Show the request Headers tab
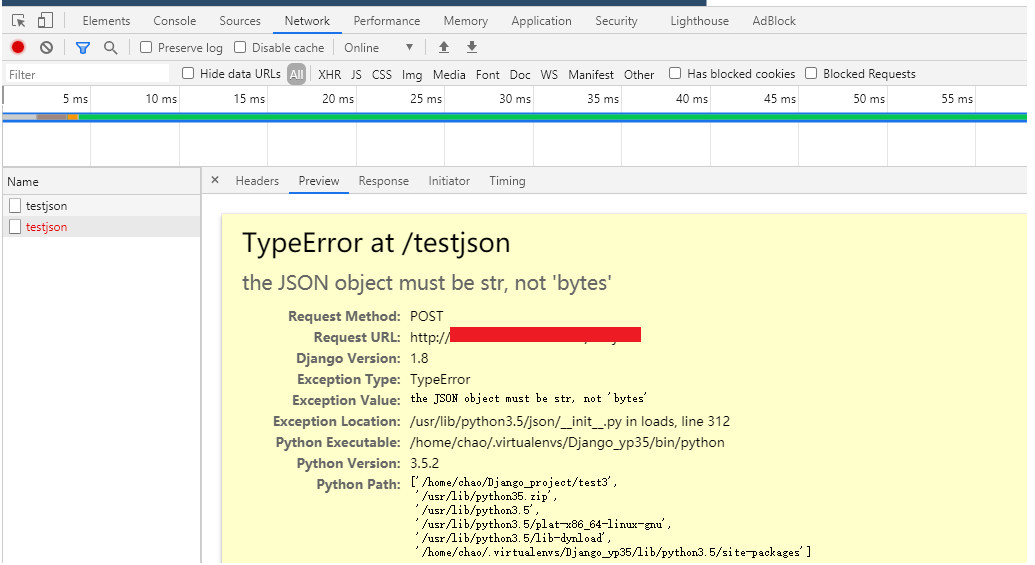Screen dimensions: 1035x565 pyautogui.click(x=257, y=181)
